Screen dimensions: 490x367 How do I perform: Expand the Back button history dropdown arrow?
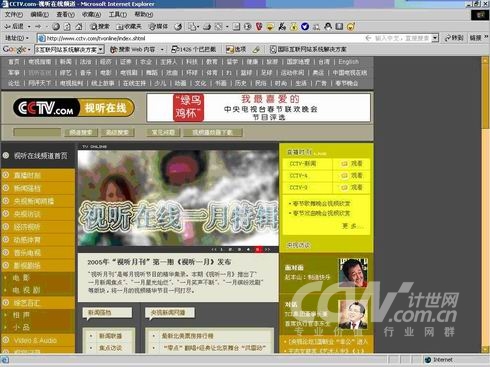pyautogui.click(x=29, y=27)
